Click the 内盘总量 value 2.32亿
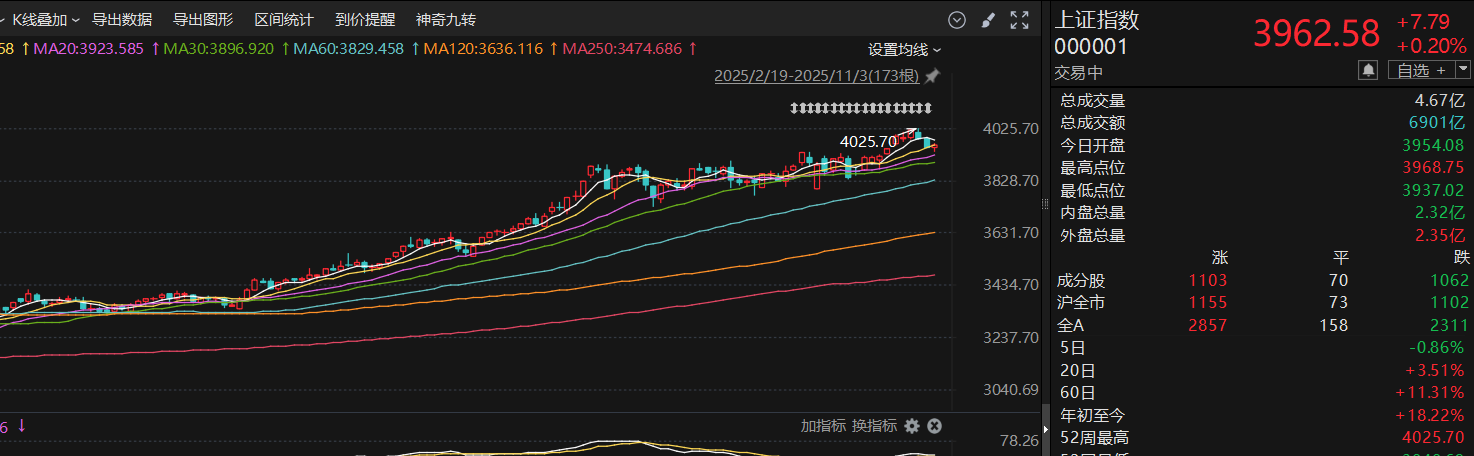Image resolution: width=1474 pixels, height=456 pixels. (1440, 213)
